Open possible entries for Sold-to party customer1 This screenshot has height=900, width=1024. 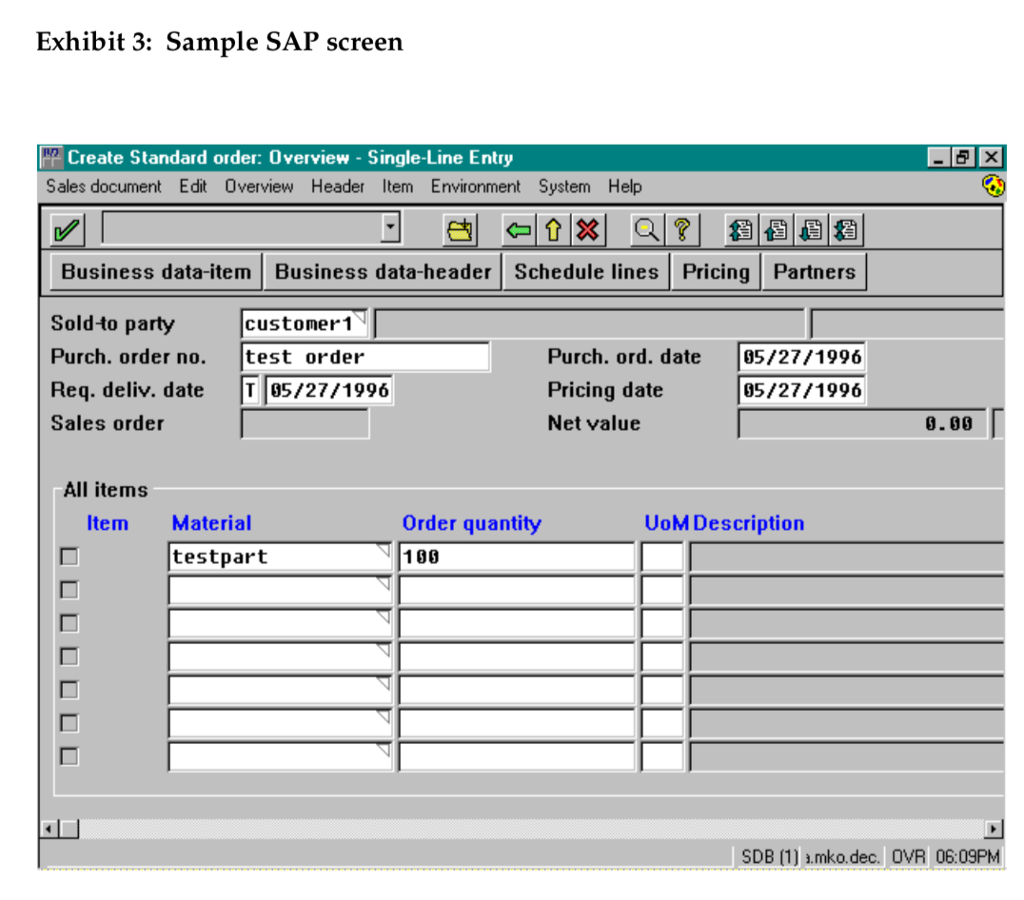point(359,316)
